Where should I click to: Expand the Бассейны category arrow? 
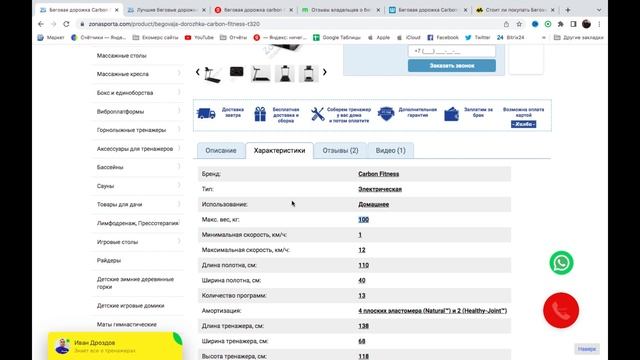(x=179, y=167)
